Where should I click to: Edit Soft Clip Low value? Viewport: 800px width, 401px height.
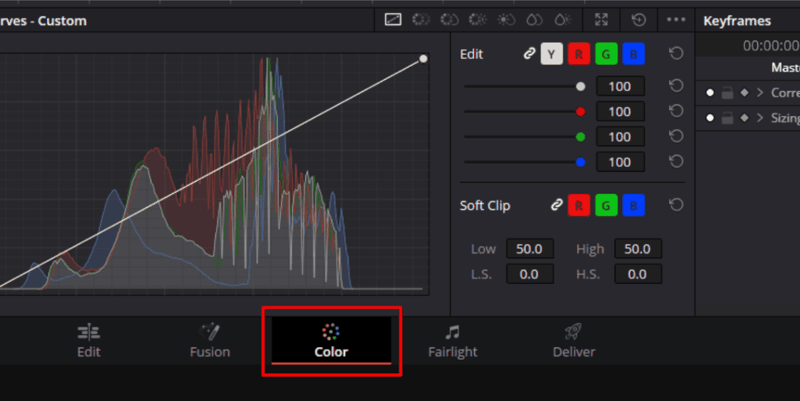coord(530,249)
